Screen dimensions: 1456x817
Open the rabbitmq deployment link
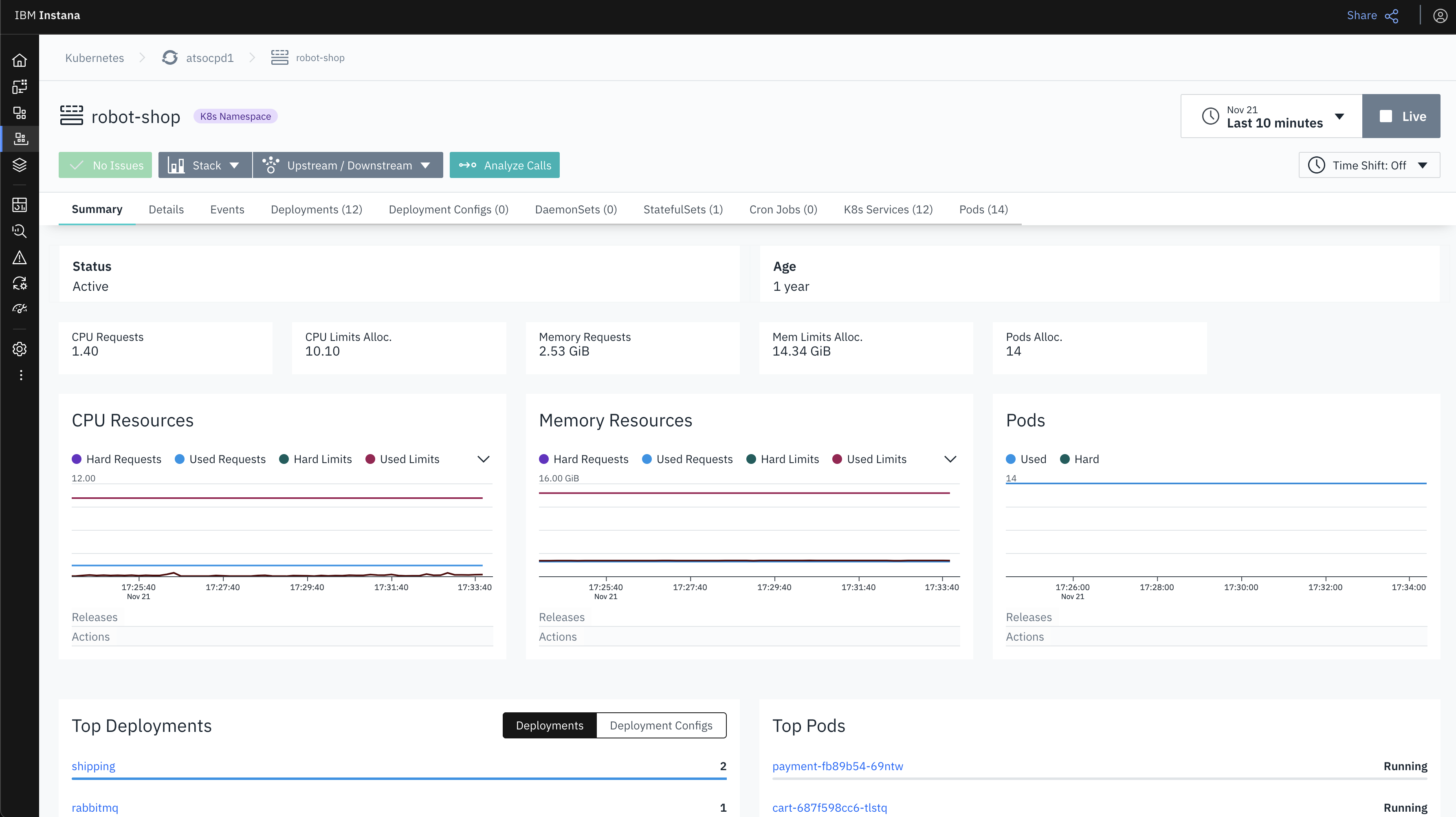click(95, 808)
